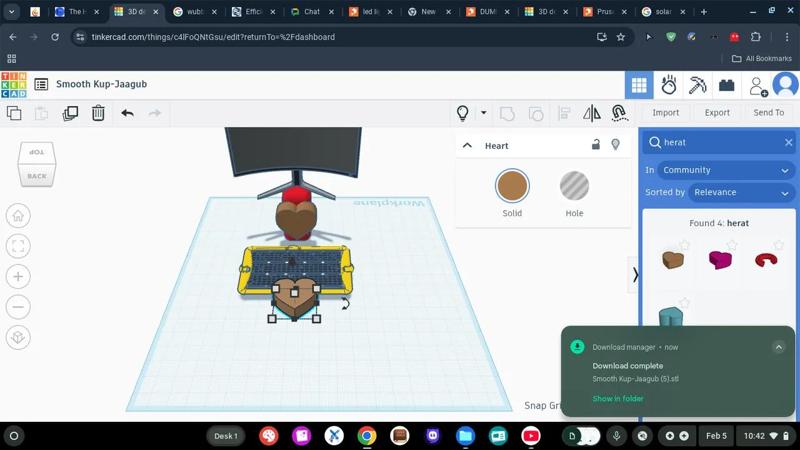Click the Duplicate and repeat icon
Screen dimensions: 800x450
70,113
